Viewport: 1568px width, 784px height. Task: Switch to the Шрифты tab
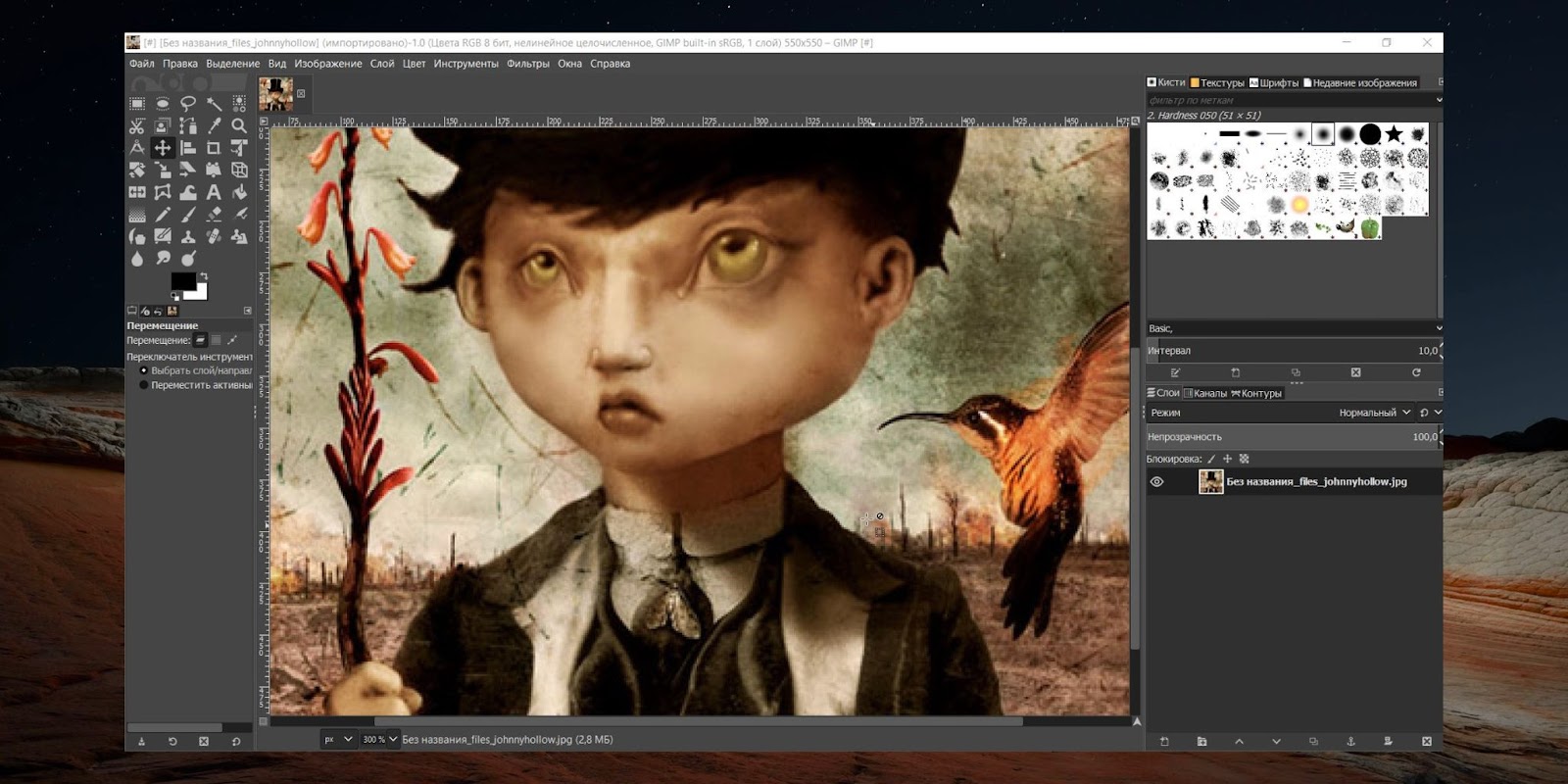click(1274, 83)
